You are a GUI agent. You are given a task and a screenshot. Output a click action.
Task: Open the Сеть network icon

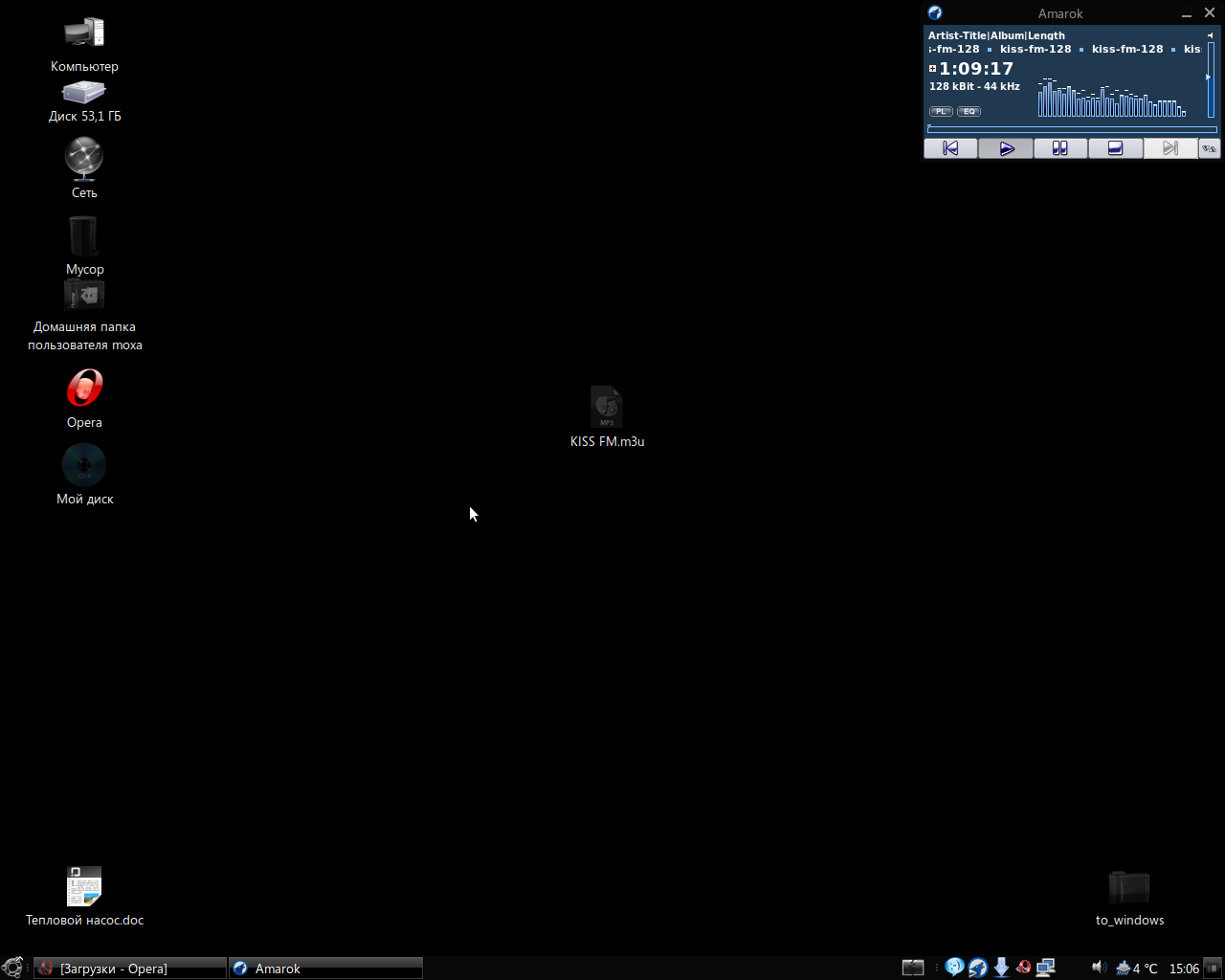pos(84,167)
